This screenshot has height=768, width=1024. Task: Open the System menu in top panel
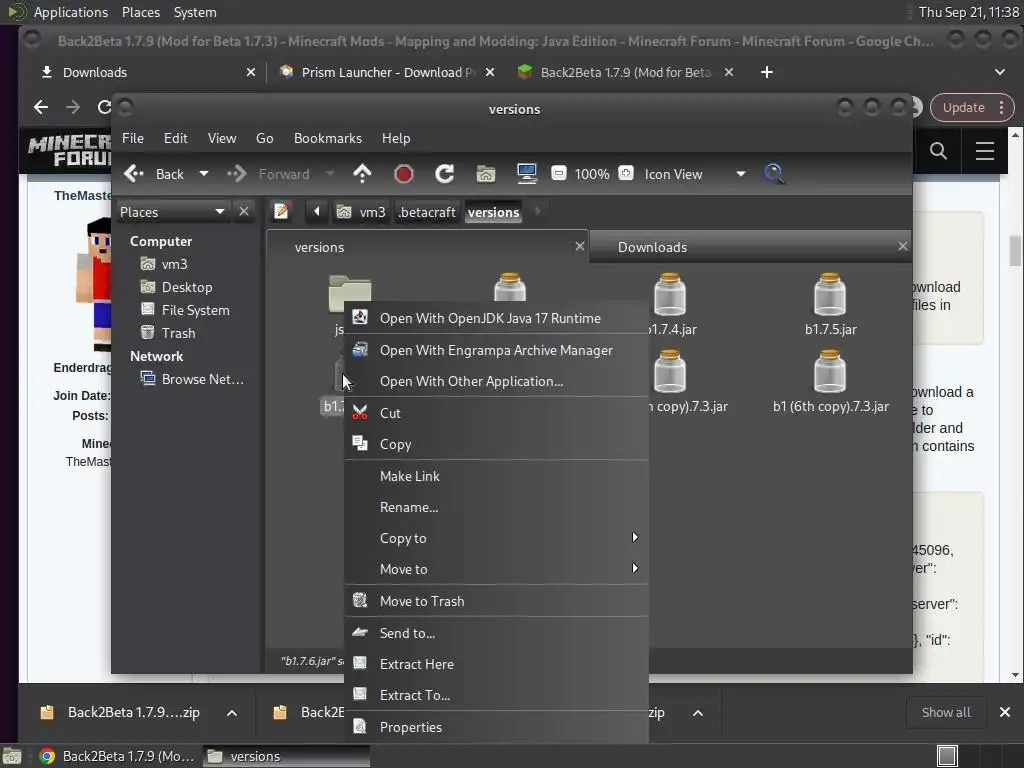195,12
